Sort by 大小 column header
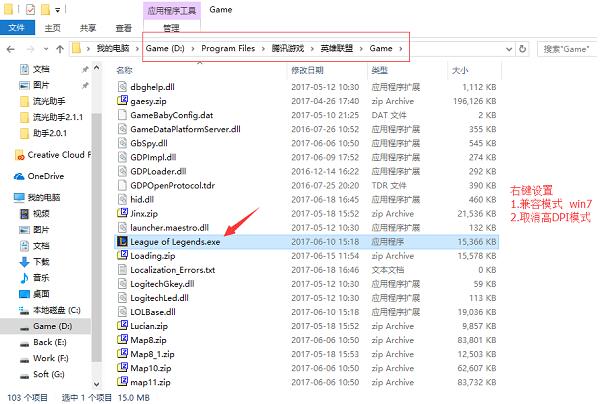Screen dimensions: 605x404 point(460,70)
